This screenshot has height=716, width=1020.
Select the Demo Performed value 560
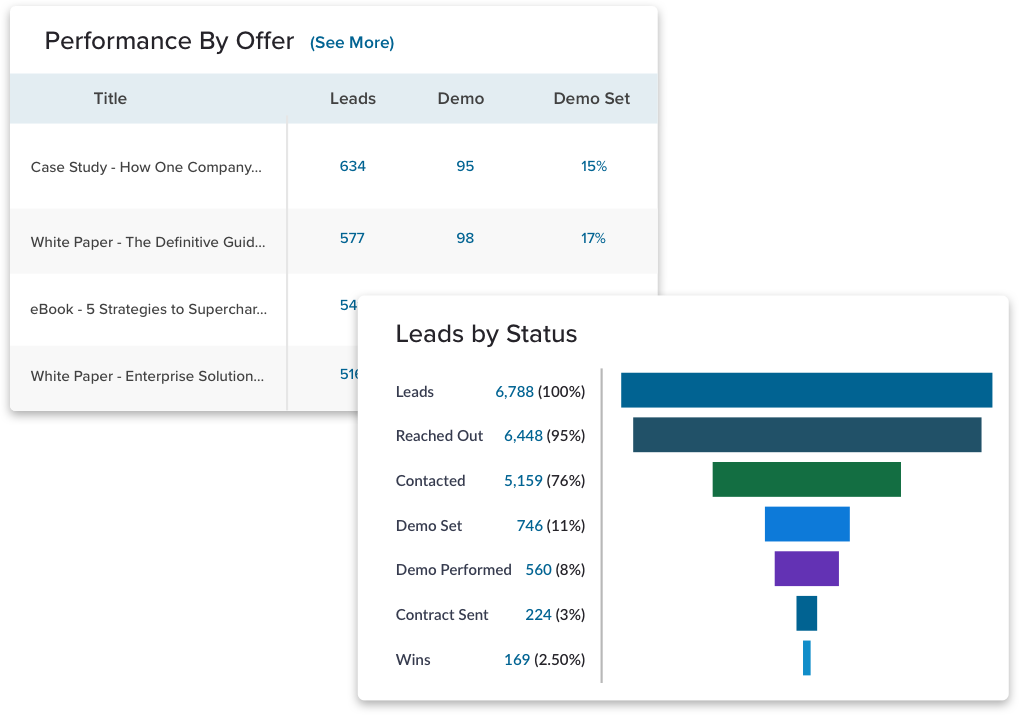point(538,569)
